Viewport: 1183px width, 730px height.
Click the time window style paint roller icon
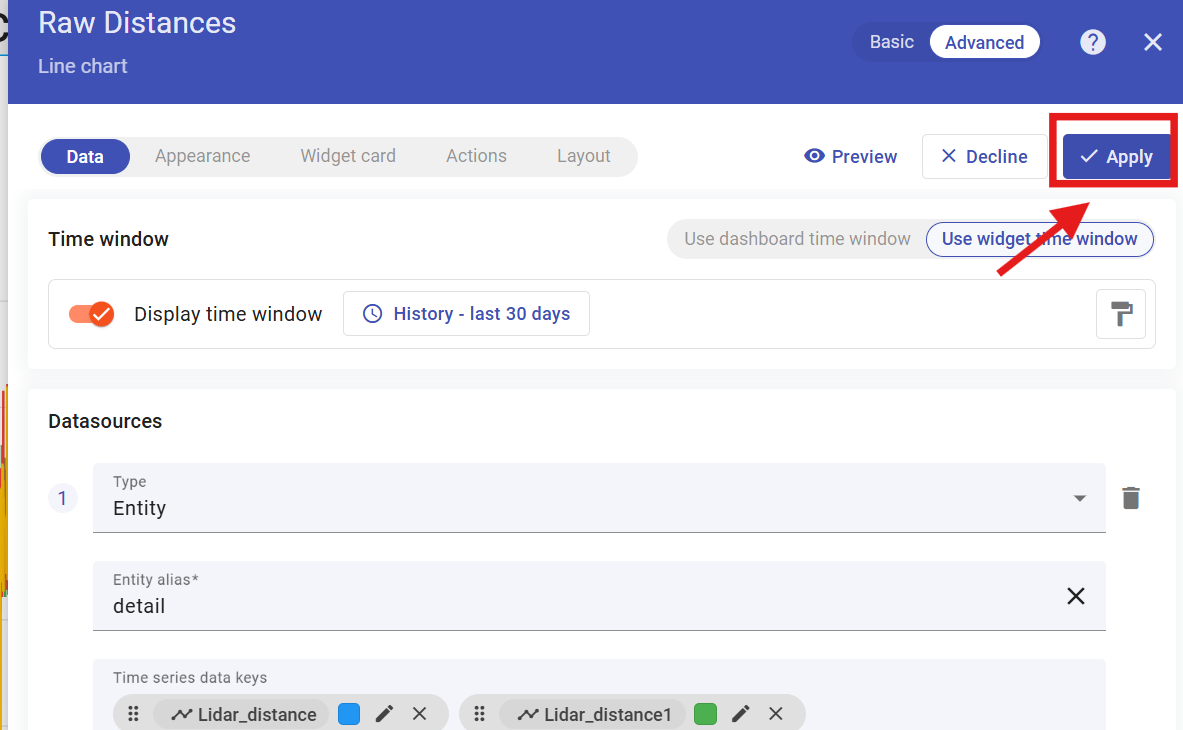click(x=1120, y=314)
